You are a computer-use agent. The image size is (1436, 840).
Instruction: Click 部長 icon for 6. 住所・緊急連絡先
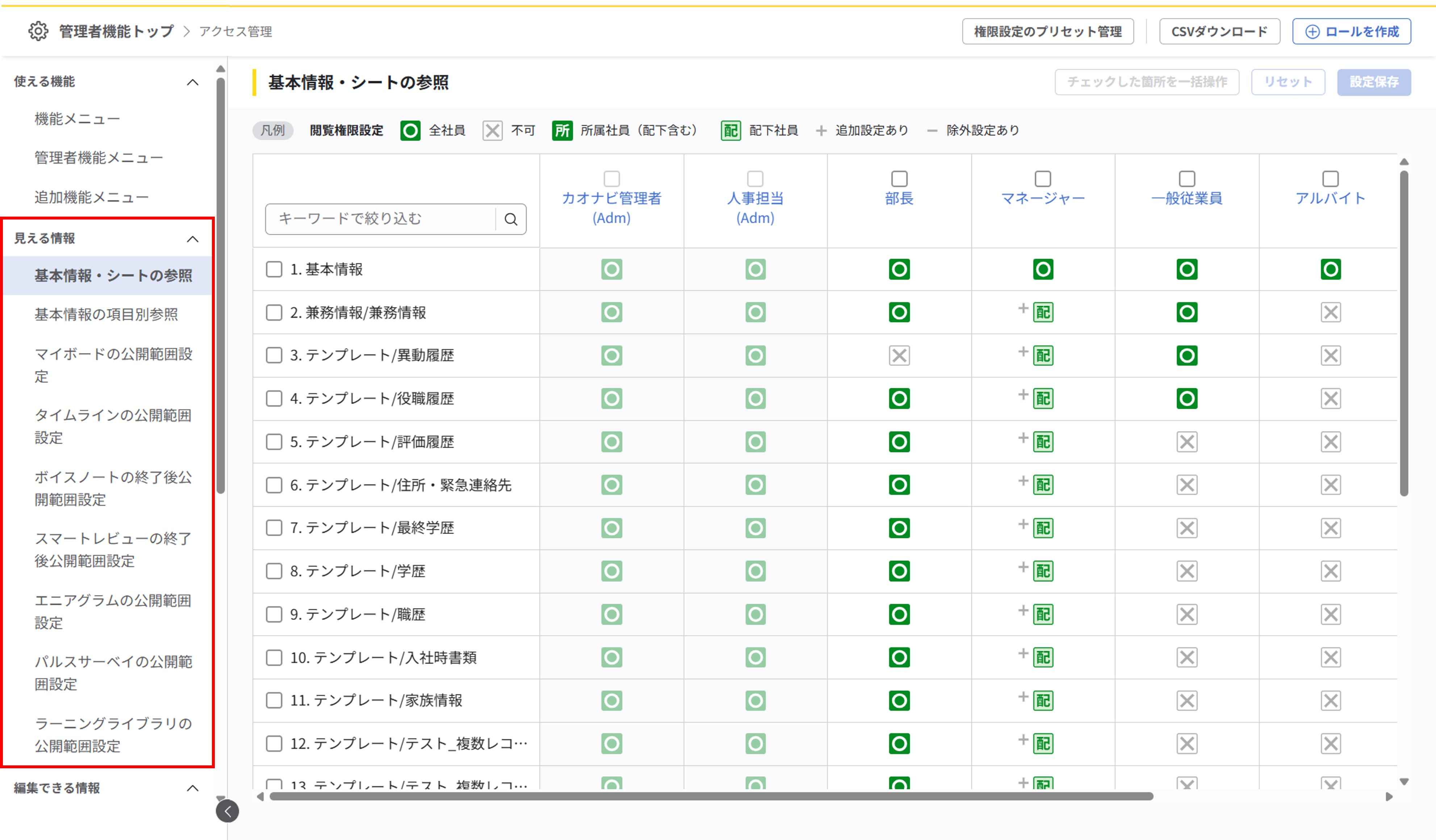[899, 485]
